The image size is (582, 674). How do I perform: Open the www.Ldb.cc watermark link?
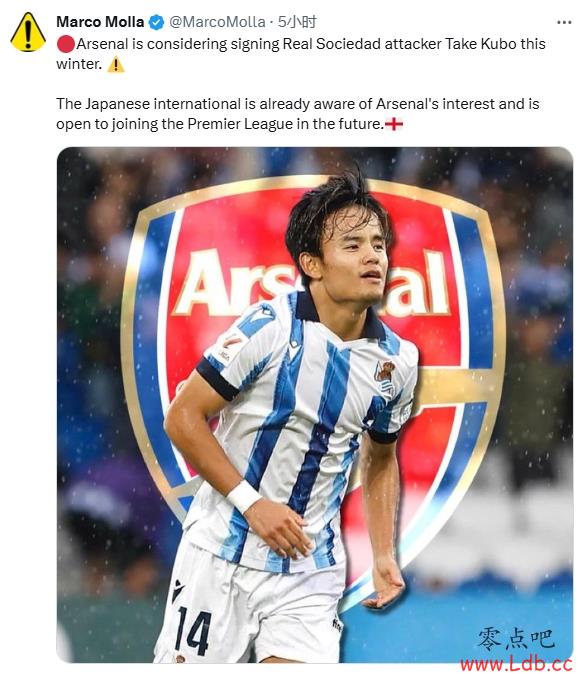coord(516,664)
